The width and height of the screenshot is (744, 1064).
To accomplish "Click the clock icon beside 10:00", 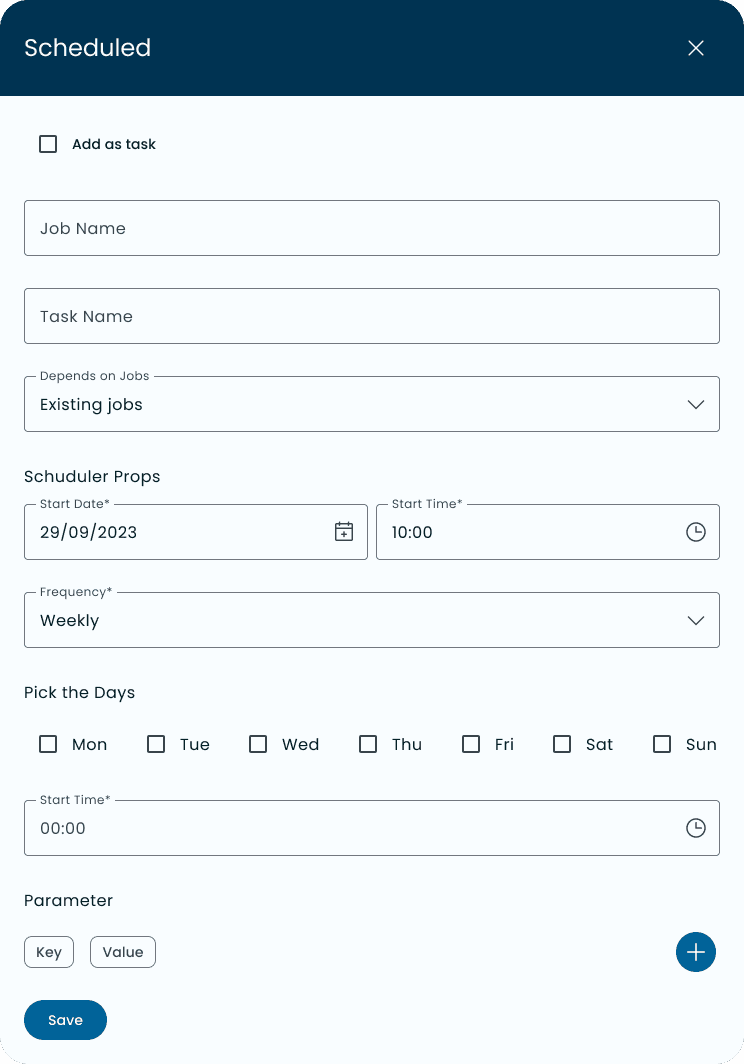I will [x=696, y=532].
